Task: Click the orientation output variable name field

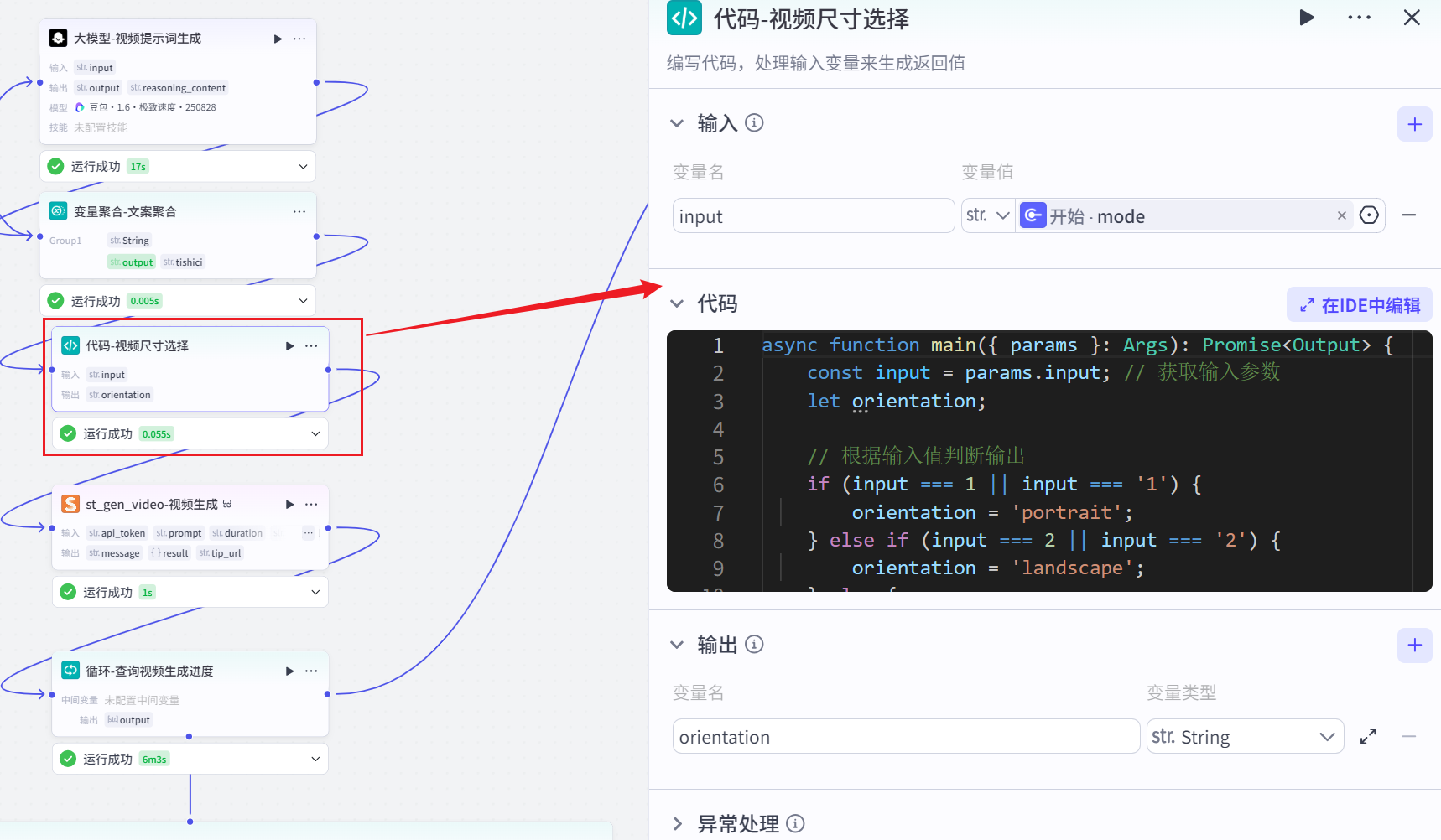Action: (906, 736)
